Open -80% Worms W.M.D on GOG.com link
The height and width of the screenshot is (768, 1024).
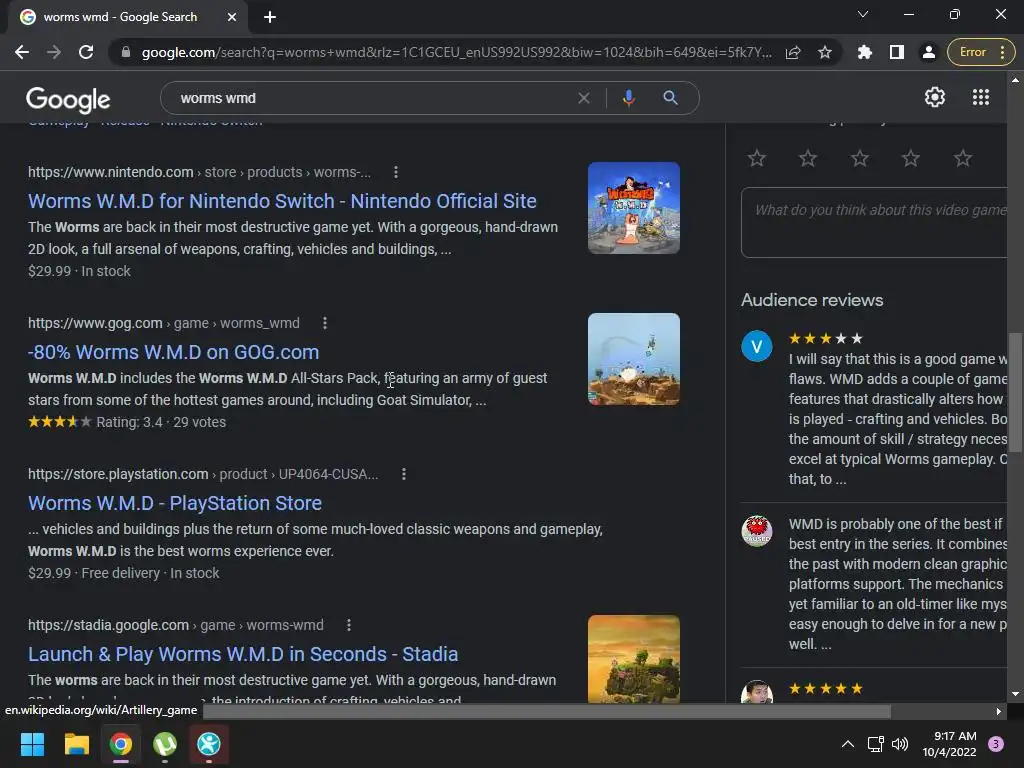click(x=174, y=352)
